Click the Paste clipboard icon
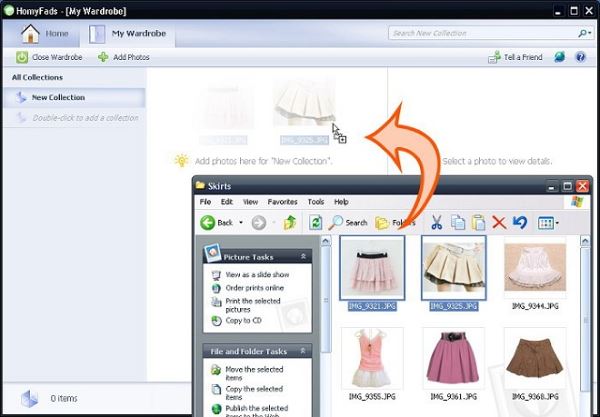This screenshot has height=417, width=600. 478,223
